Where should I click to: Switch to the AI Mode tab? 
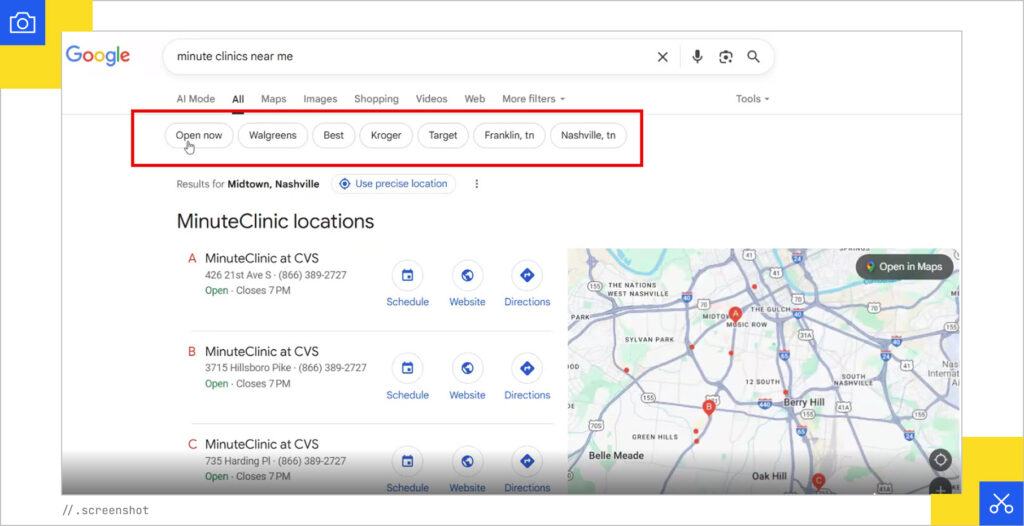point(195,99)
